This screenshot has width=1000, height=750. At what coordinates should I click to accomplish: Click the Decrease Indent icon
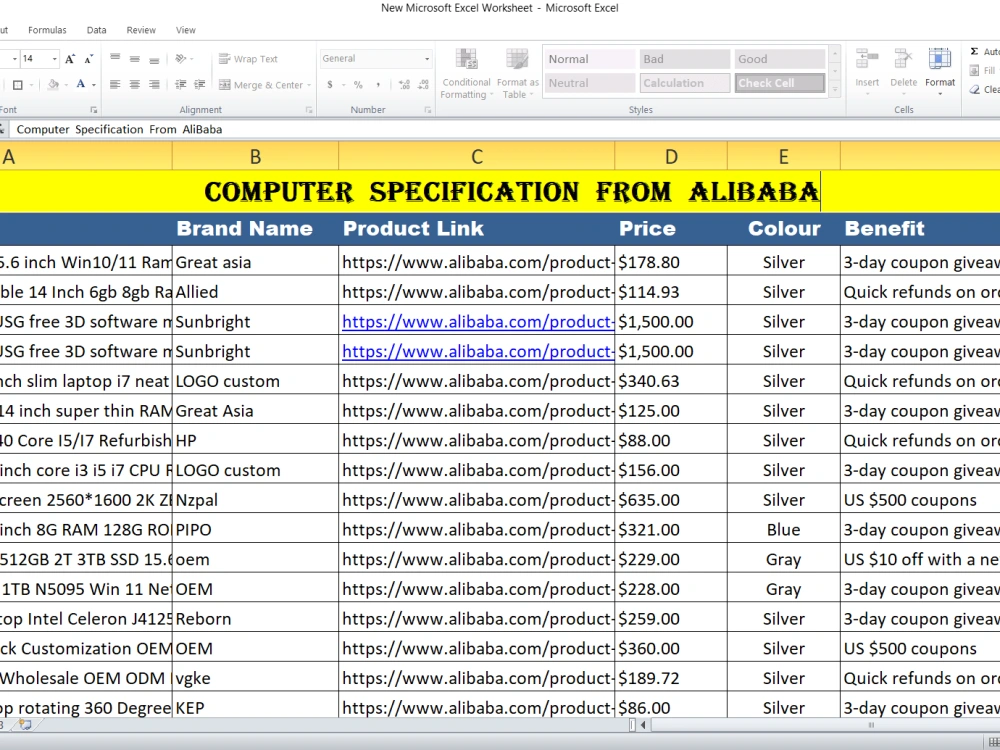tap(180, 84)
